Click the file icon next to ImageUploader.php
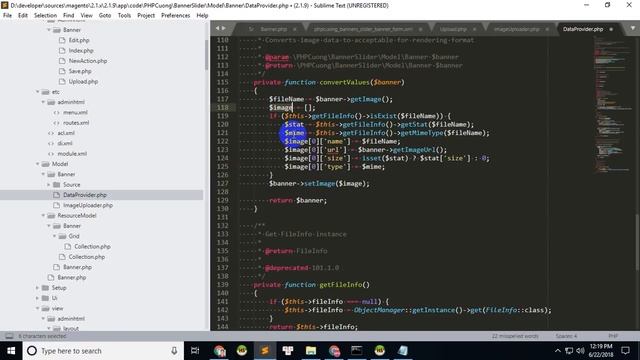640x360 pixels. (x=56, y=205)
